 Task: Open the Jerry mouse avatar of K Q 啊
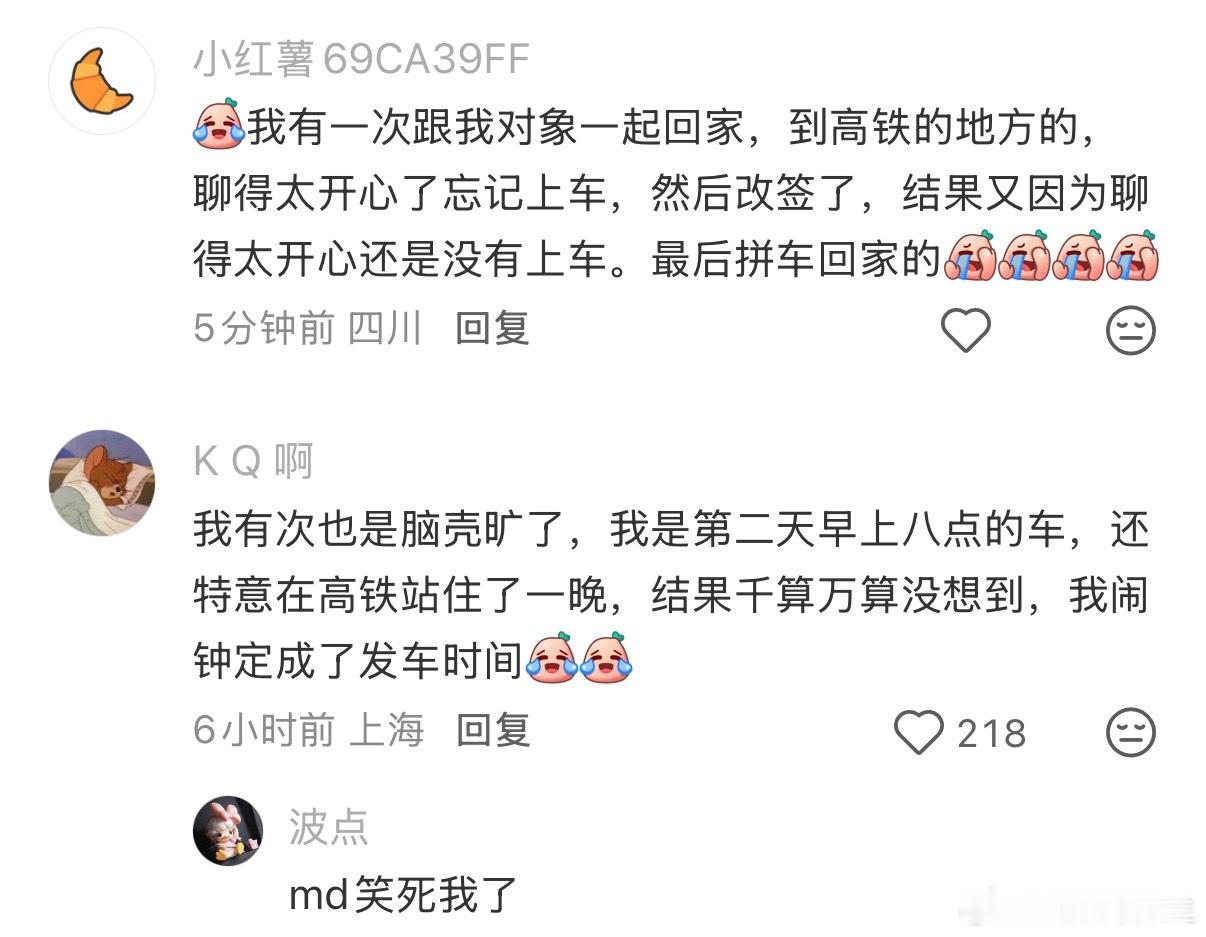(x=102, y=483)
